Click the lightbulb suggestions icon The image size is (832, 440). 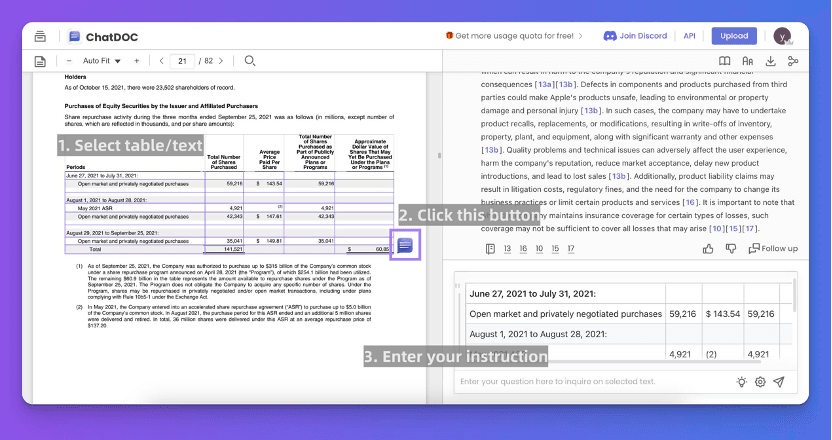coord(741,382)
